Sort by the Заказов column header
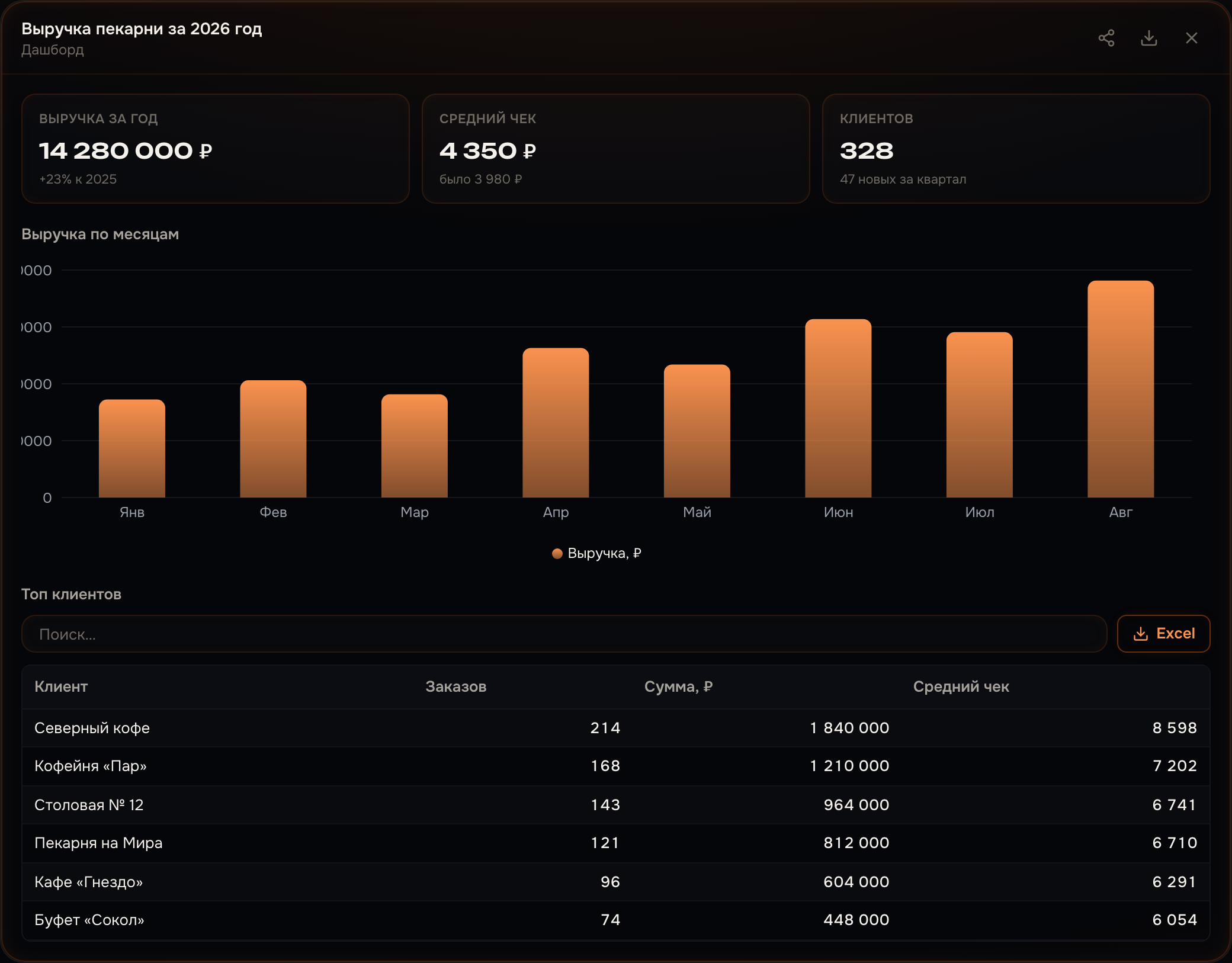Viewport: 1232px width, 963px height. pyautogui.click(x=455, y=686)
